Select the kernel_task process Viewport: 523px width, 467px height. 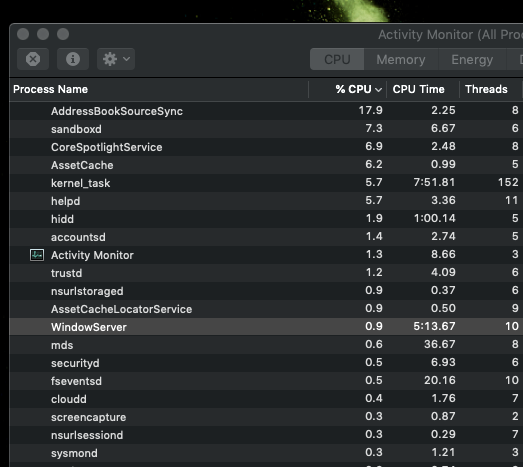pos(266,183)
